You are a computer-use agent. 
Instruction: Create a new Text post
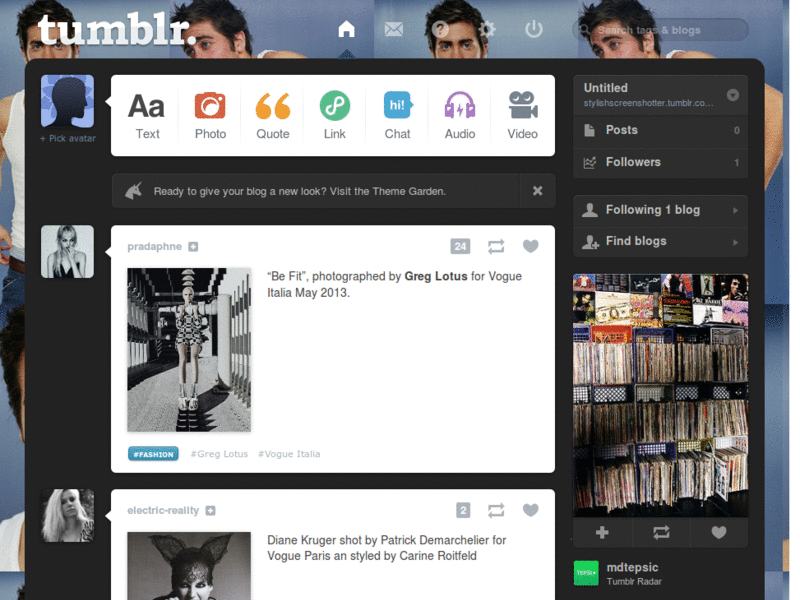click(147, 116)
